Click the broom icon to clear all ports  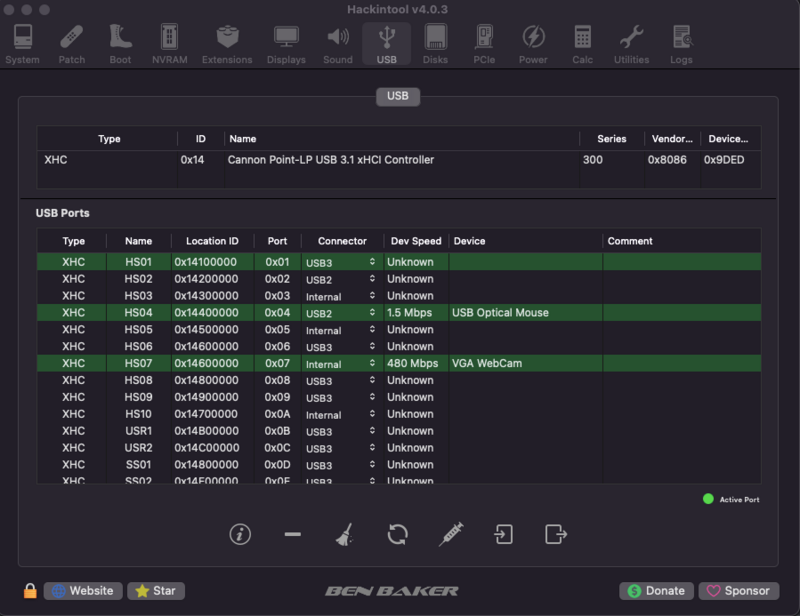345,534
